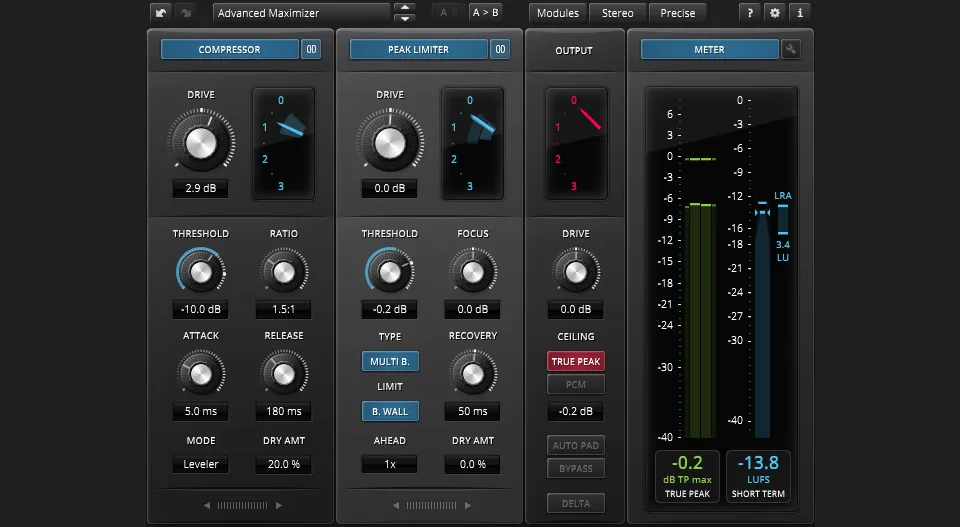The width and height of the screenshot is (960, 527).
Task: Click the B. WALL limit mode button
Action: tap(390, 411)
